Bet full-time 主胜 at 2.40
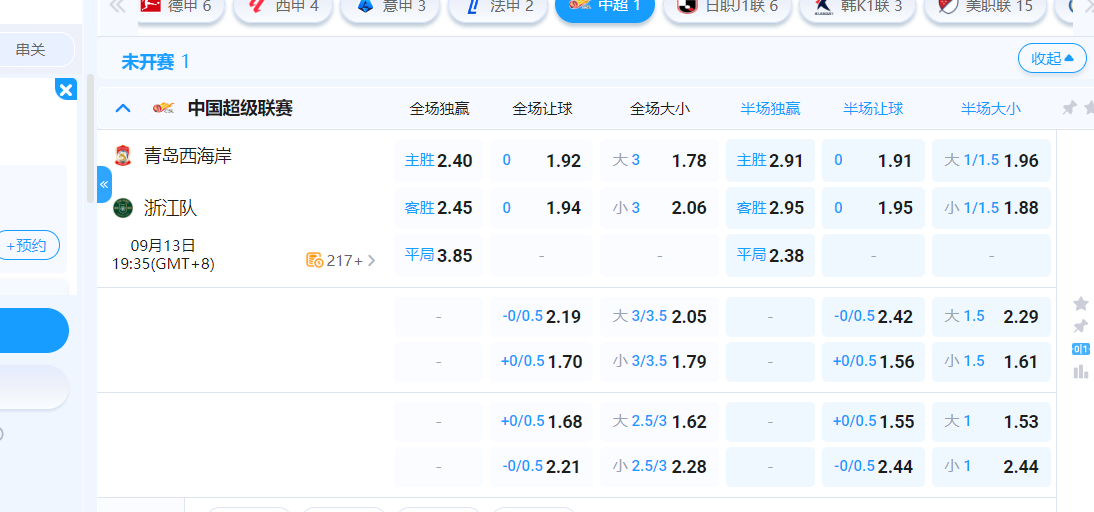 click(439, 160)
